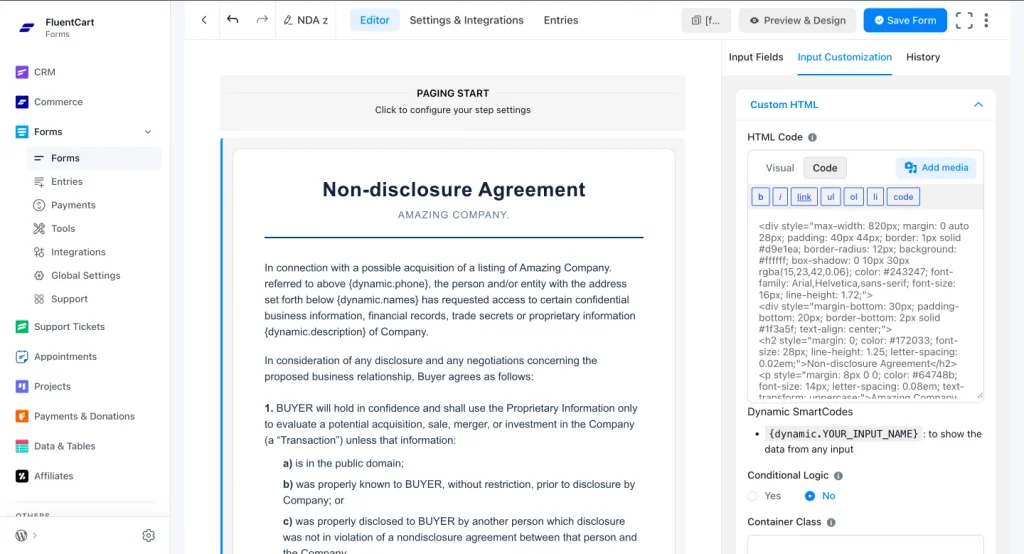Click the Add media button
This screenshot has width=1024, height=554.
[936, 168]
